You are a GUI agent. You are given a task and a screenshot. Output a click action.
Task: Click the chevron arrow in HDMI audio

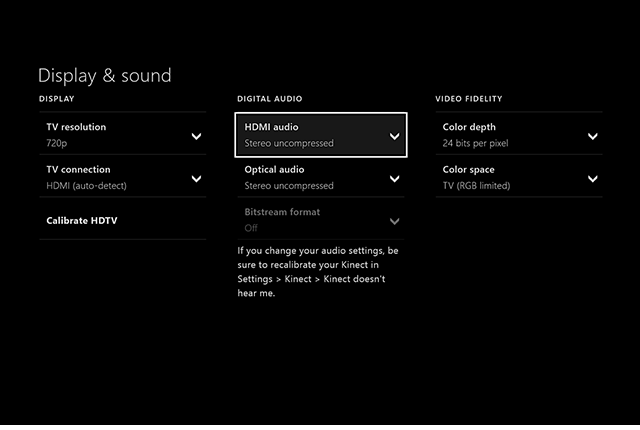[x=394, y=136]
